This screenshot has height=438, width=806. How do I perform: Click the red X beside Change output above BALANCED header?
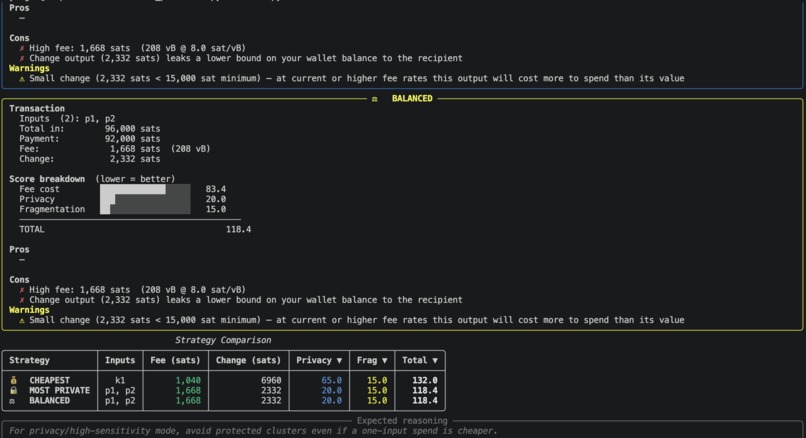pyautogui.click(x=22, y=58)
